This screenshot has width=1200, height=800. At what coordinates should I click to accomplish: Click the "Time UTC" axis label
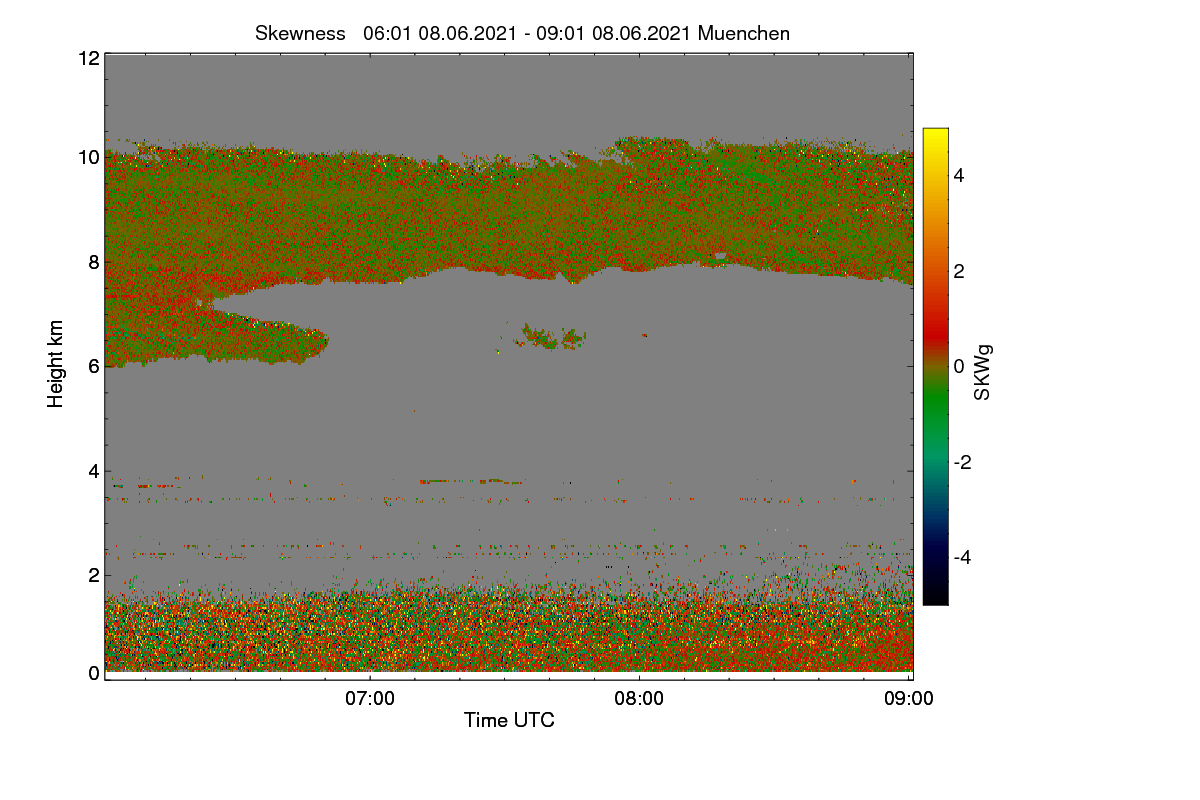[509, 720]
